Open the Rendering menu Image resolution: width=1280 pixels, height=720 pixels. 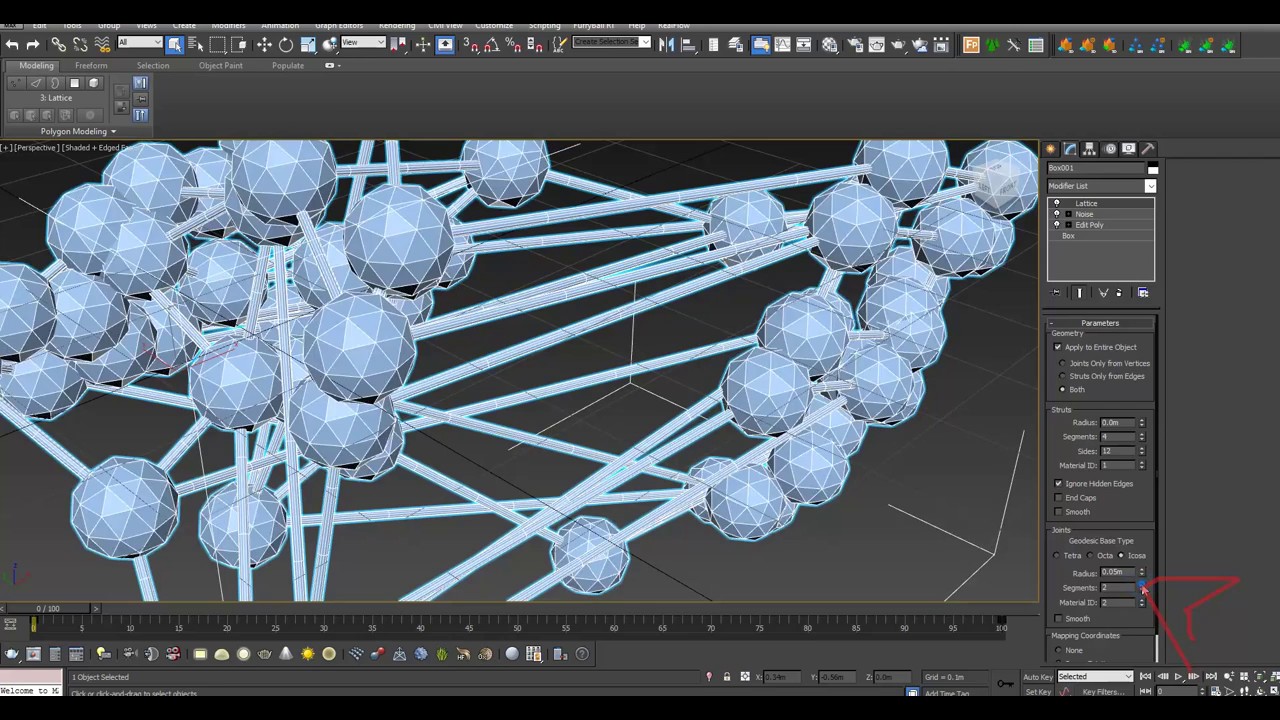(x=397, y=25)
